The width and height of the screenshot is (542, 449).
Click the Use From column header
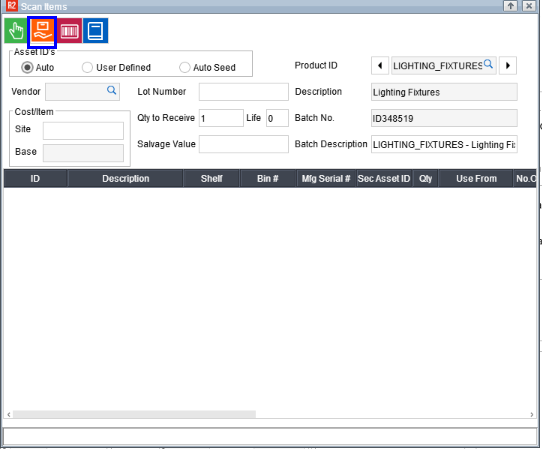point(476,178)
